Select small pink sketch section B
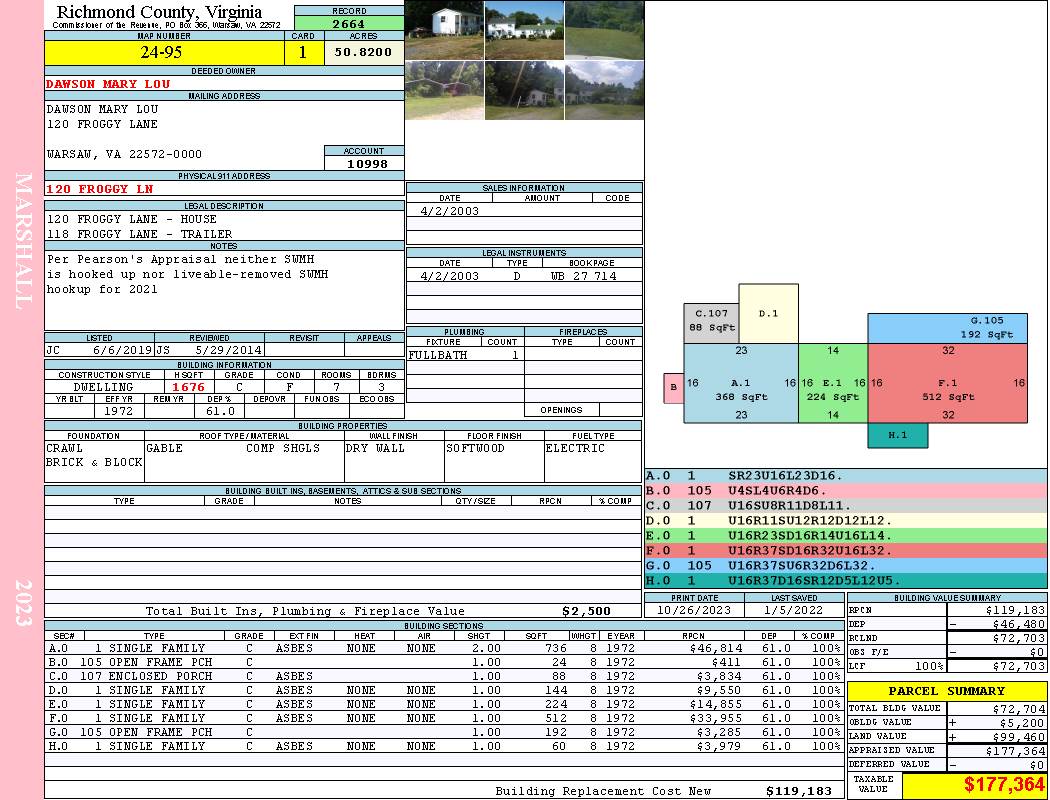This screenshot has width=1050, height=800. coord(674,388)
